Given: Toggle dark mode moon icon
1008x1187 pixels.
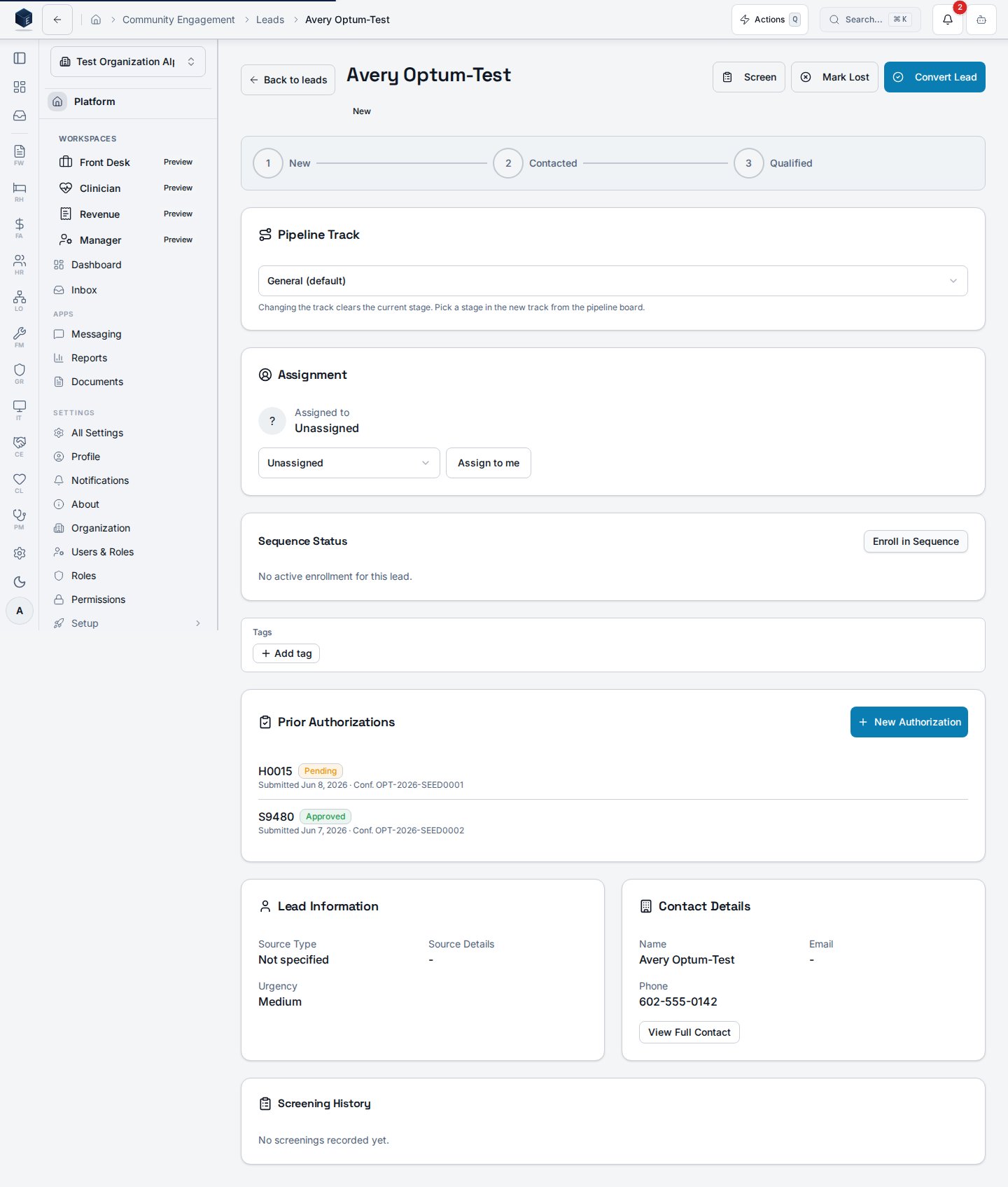Looking at the screenshot, I should pyautogui.click(x=20, y=582).
